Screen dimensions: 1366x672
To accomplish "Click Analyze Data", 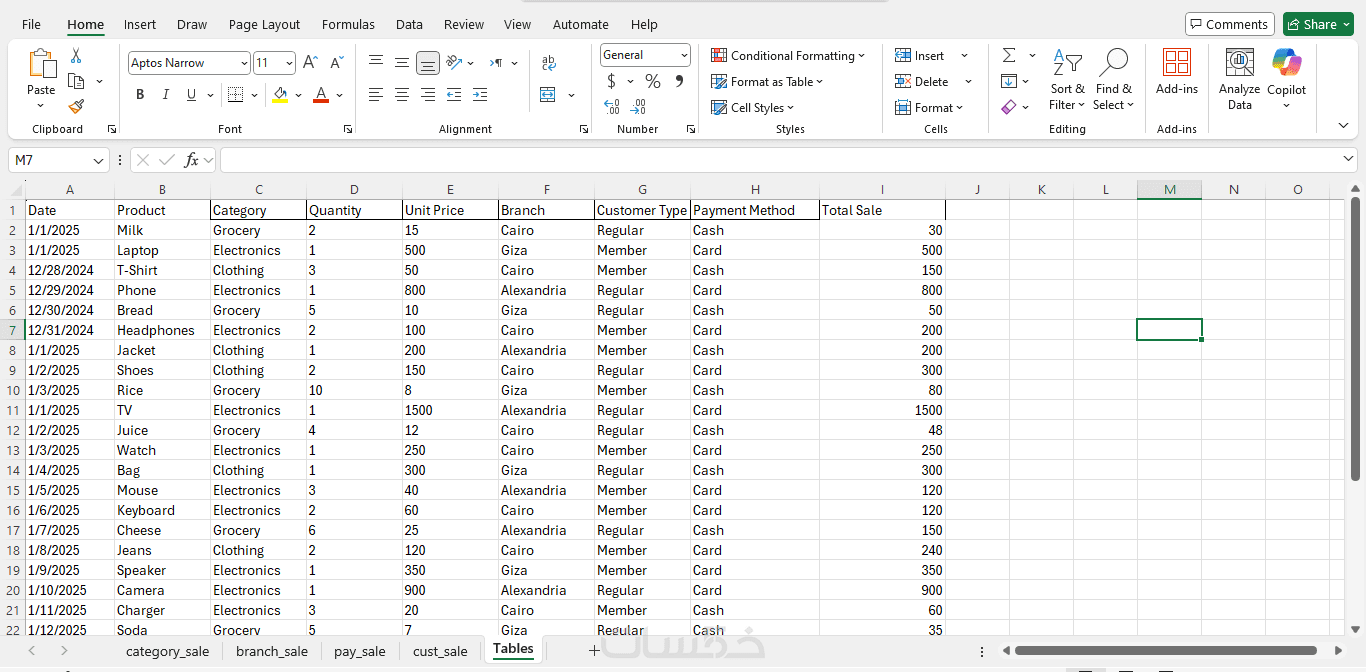I will (x=1240, y=80).
